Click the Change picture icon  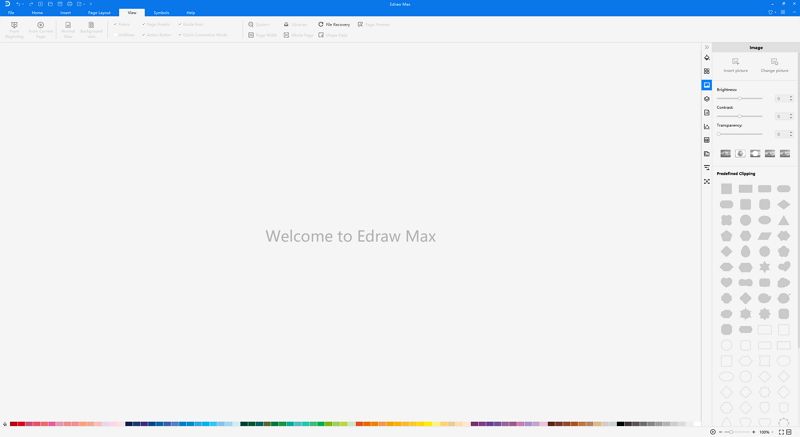pyautogui.click(x=774, y=62)
